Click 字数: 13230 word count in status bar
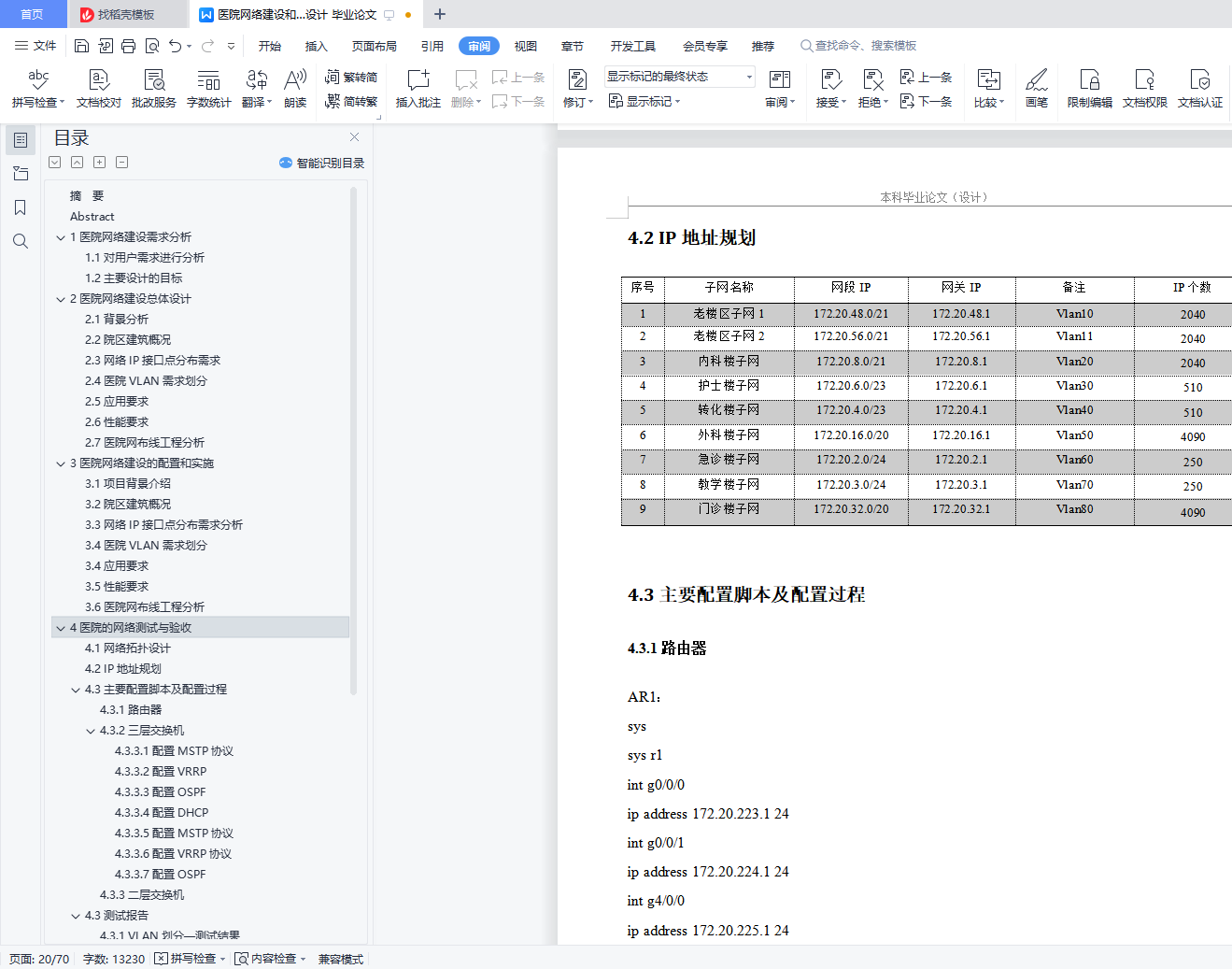Viewport: 1232px width, 969px height. pyautogui.click(x=114, y=959)
